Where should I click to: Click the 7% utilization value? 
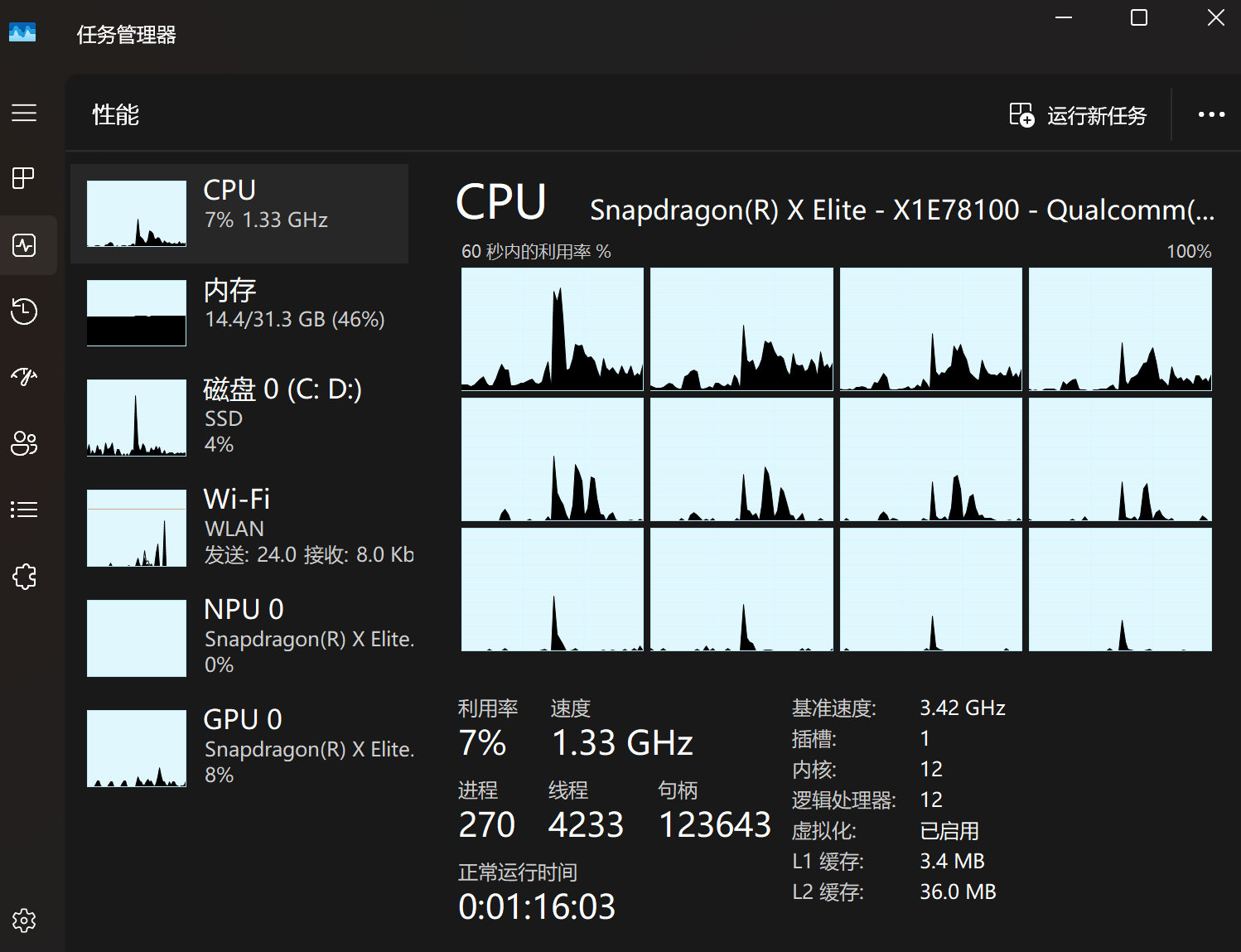coord(482,742)
